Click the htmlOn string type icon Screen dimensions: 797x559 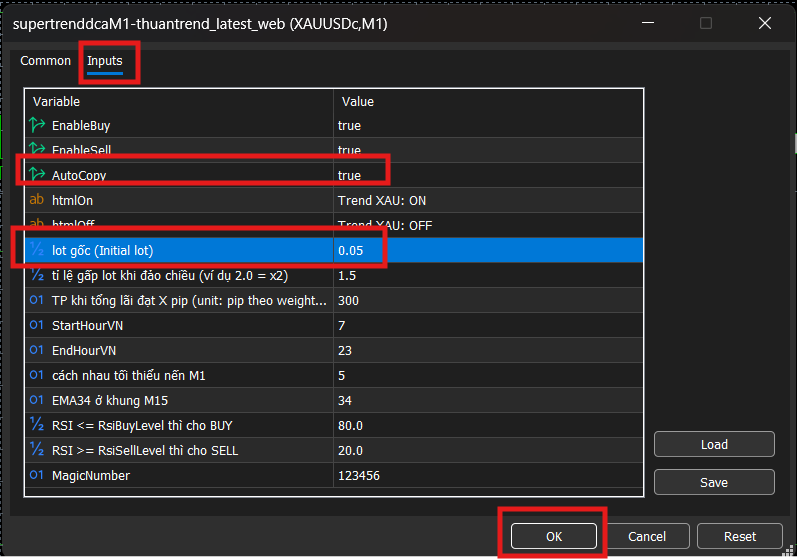[37, 200]
